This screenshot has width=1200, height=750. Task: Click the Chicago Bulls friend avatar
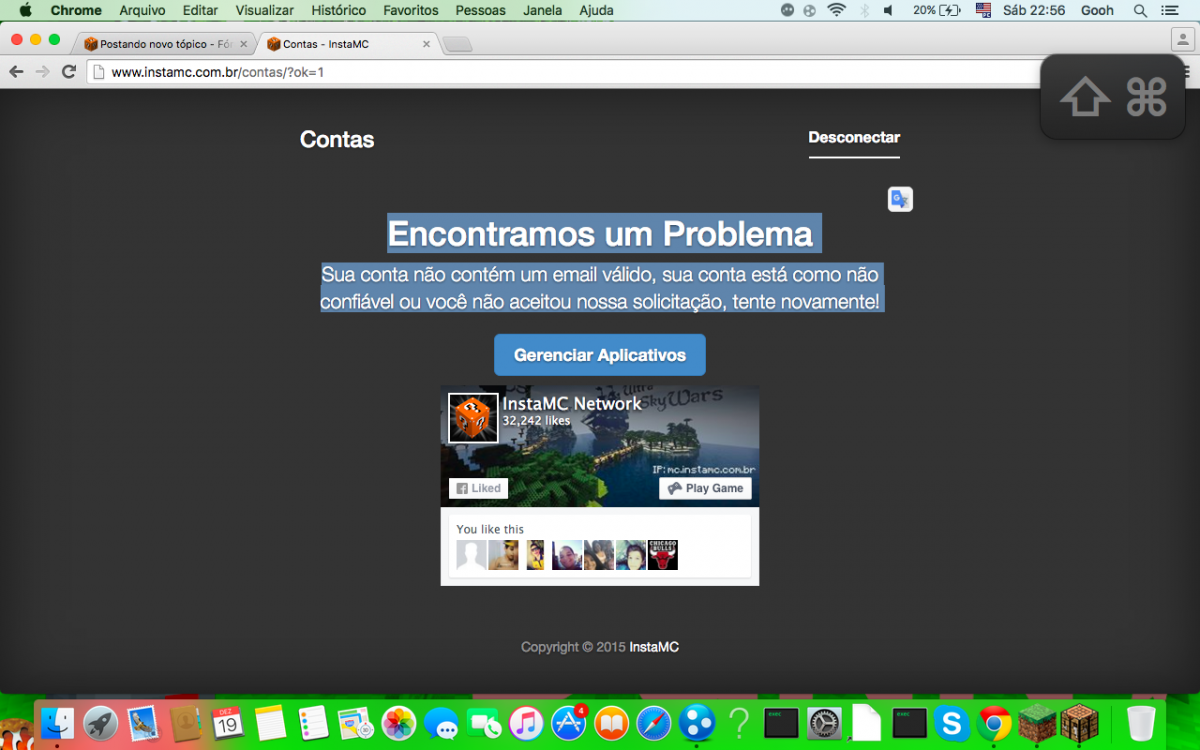point(663,555)
